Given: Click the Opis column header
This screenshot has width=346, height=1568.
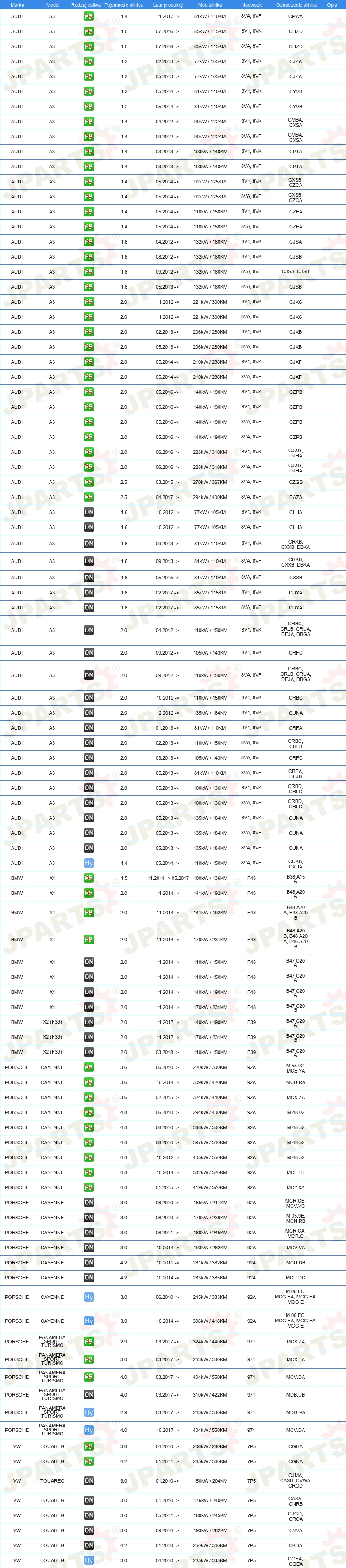Looking at the screenshot, I should [x=331, y=5].
